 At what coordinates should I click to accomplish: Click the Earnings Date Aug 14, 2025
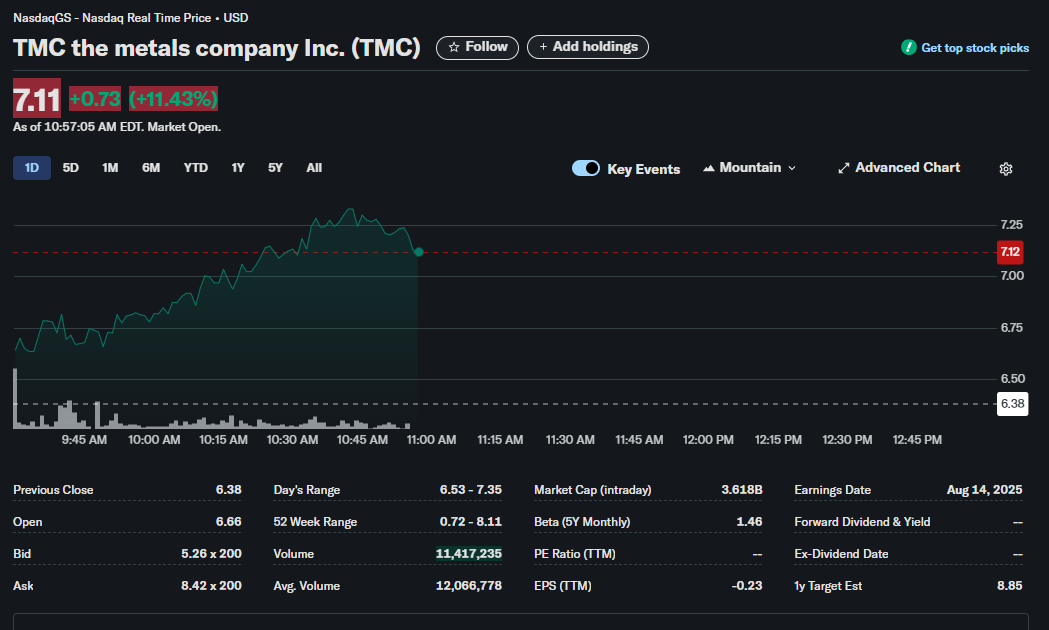pos(984,490)
